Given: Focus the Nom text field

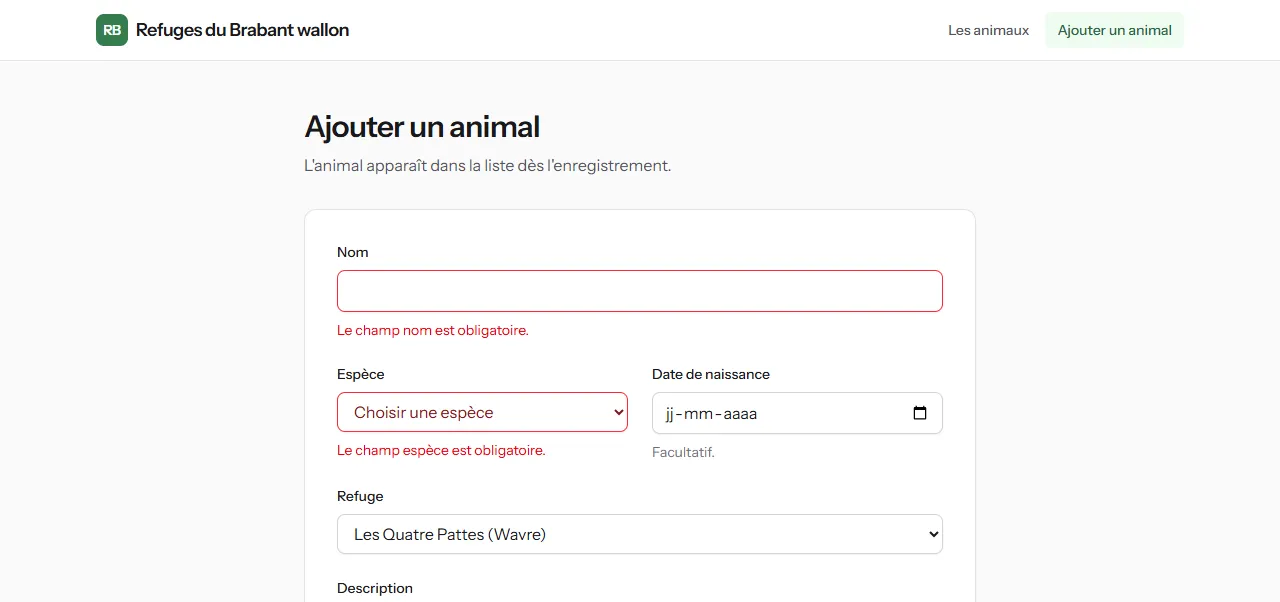Looking at the screenshot, I should pyautogui.click(x=640, y=291).
